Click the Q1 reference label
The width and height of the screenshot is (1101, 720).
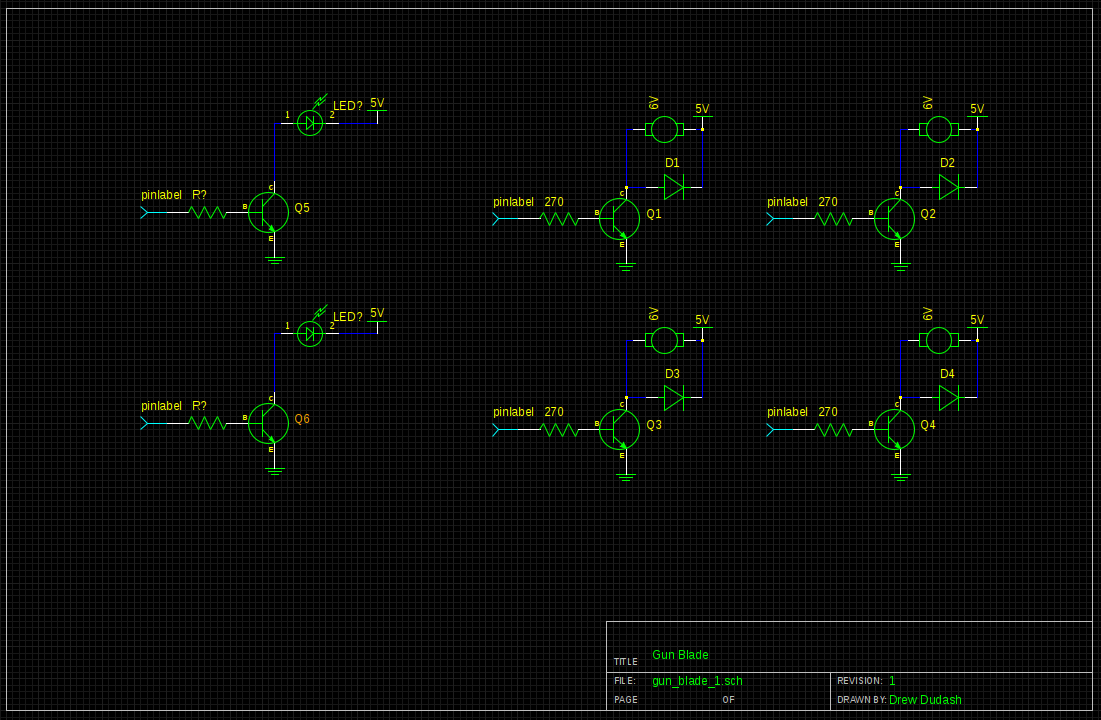tap(654, 214)
